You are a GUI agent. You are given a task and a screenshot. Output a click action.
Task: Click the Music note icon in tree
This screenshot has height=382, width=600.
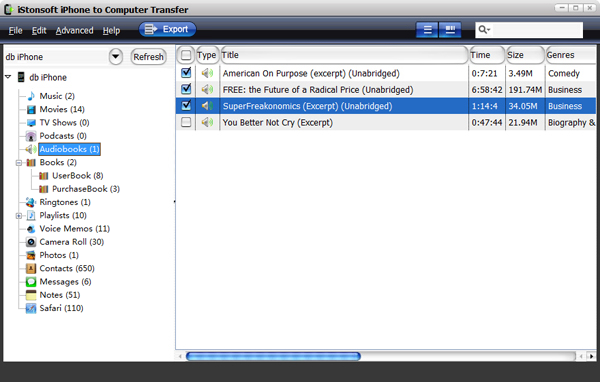[x=31, y=96]
